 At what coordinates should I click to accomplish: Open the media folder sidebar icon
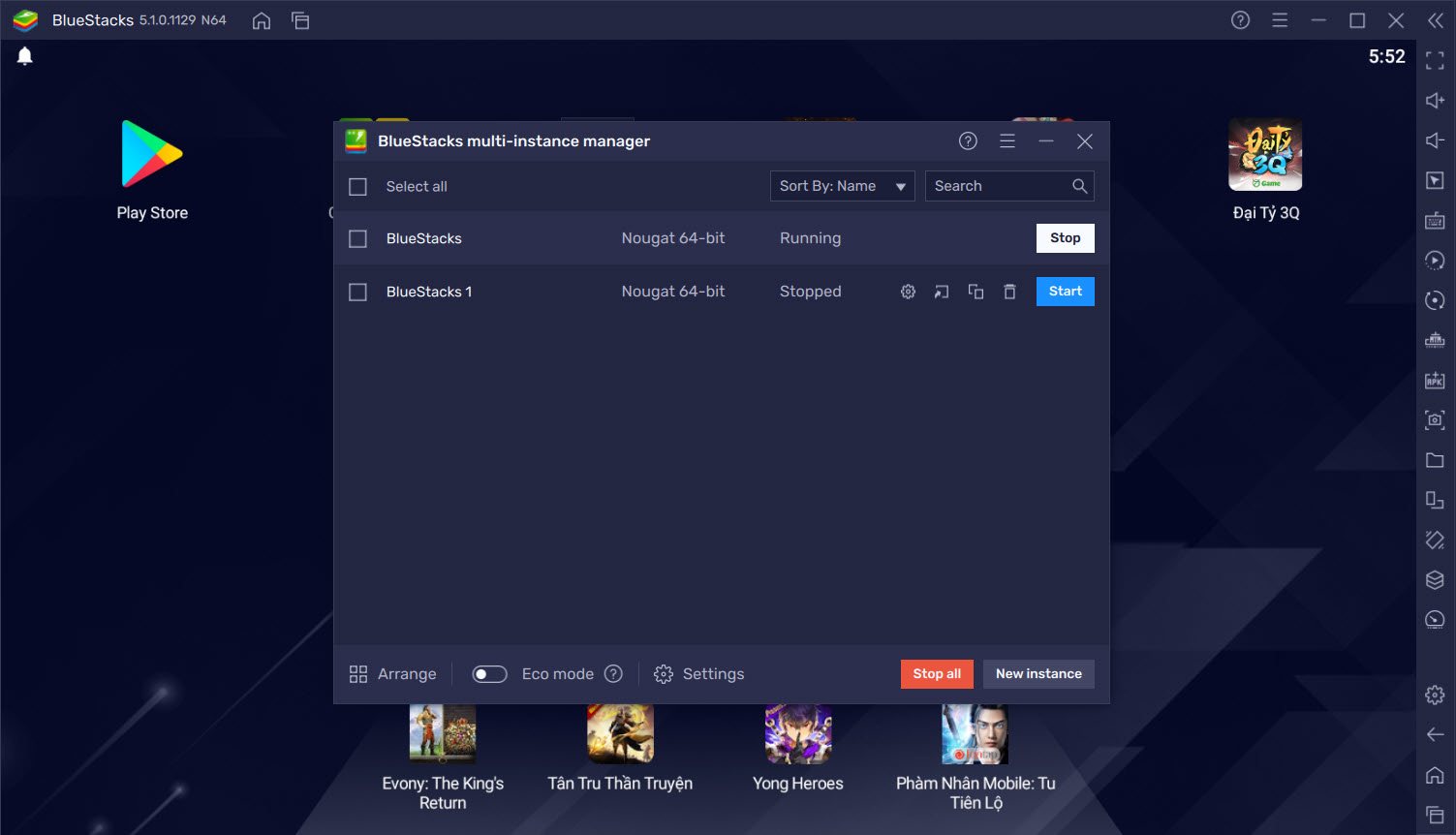pos(1435,460)
